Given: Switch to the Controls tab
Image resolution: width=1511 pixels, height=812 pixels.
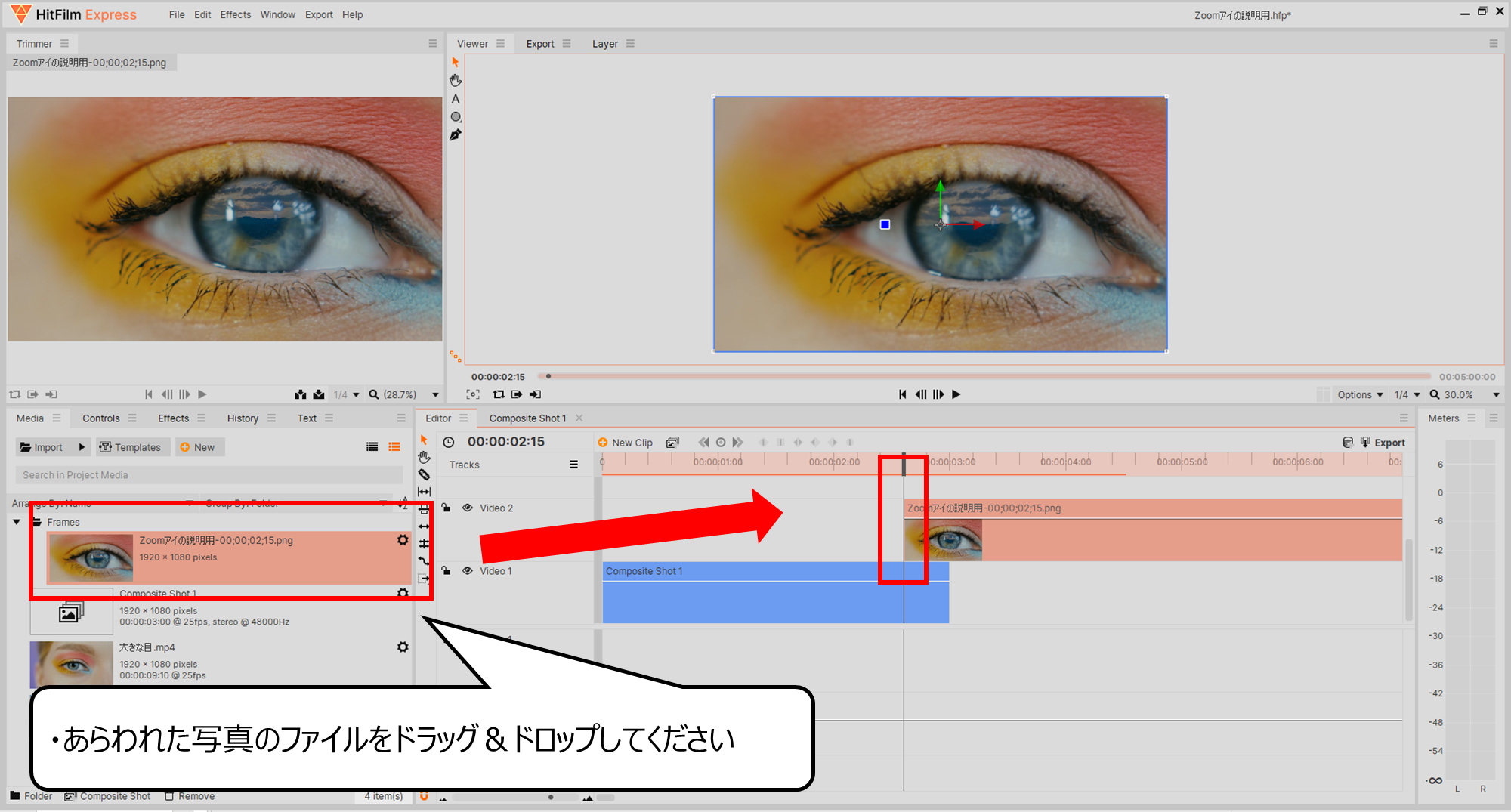Looking at the screenshot, I should (x=101, y=418).
